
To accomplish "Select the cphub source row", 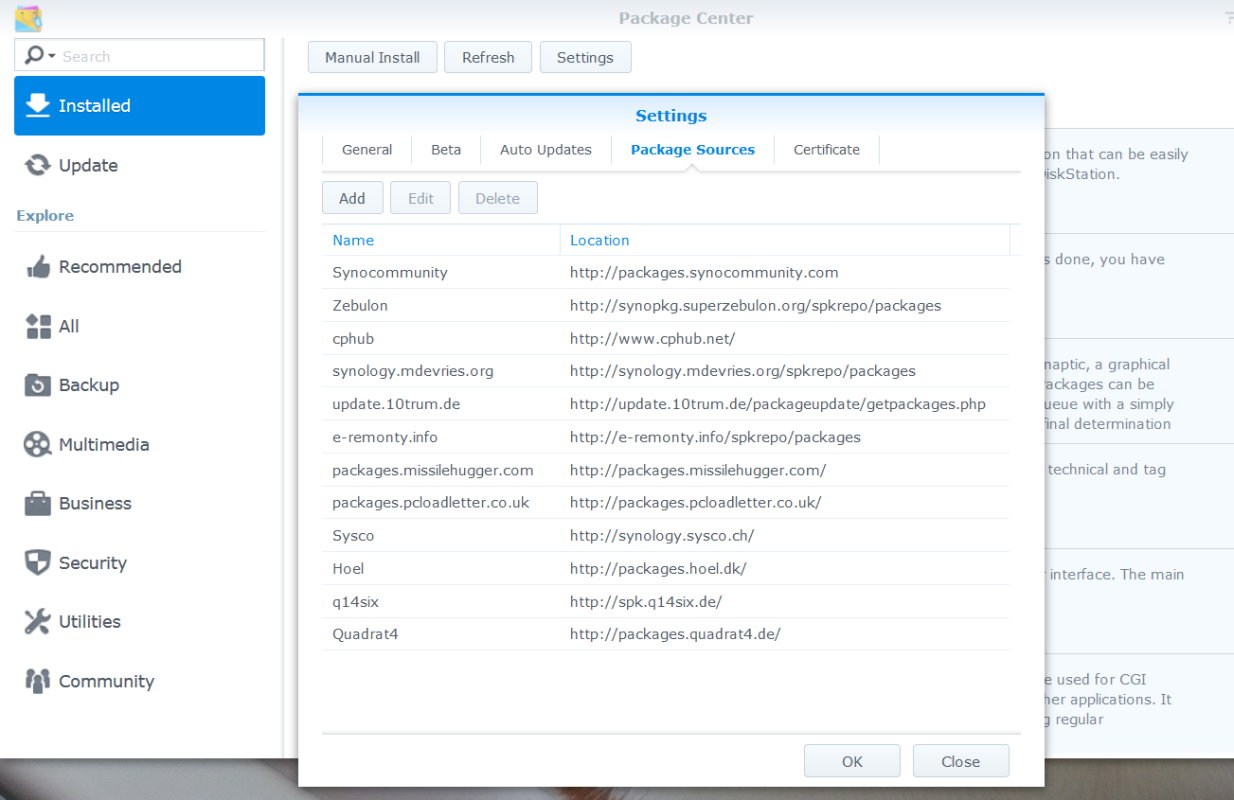I will click(665, 338).
